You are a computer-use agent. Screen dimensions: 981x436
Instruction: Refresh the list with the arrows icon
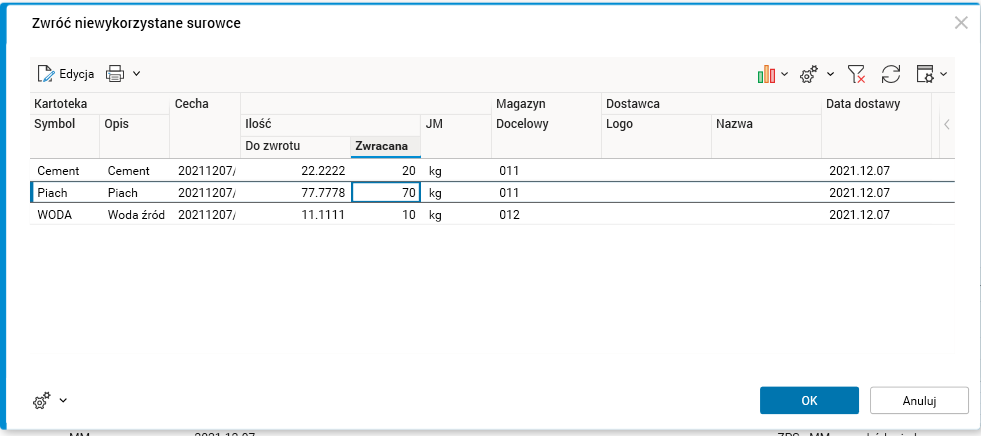click(x=891, y=74)
